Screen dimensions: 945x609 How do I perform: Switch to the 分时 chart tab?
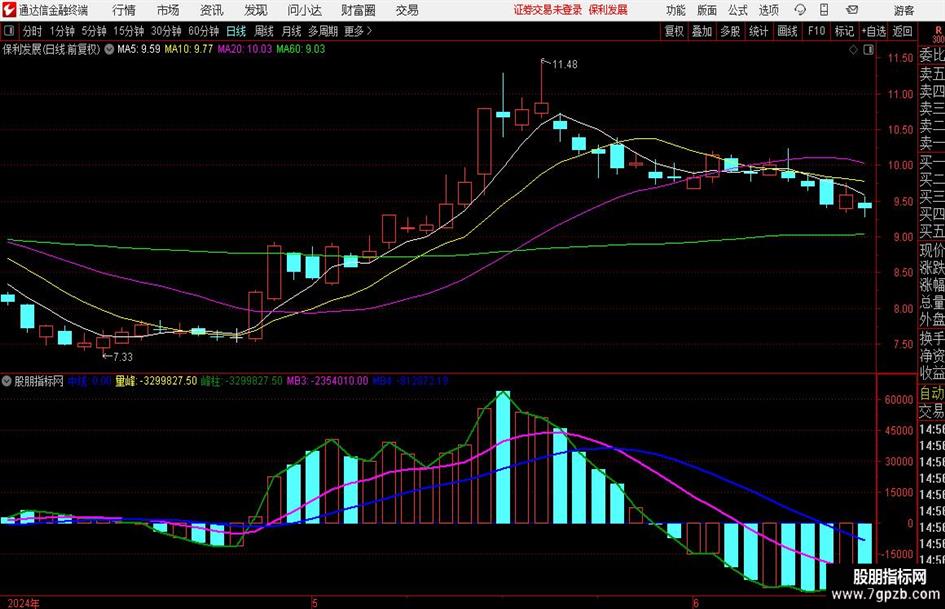click(33, 31)
